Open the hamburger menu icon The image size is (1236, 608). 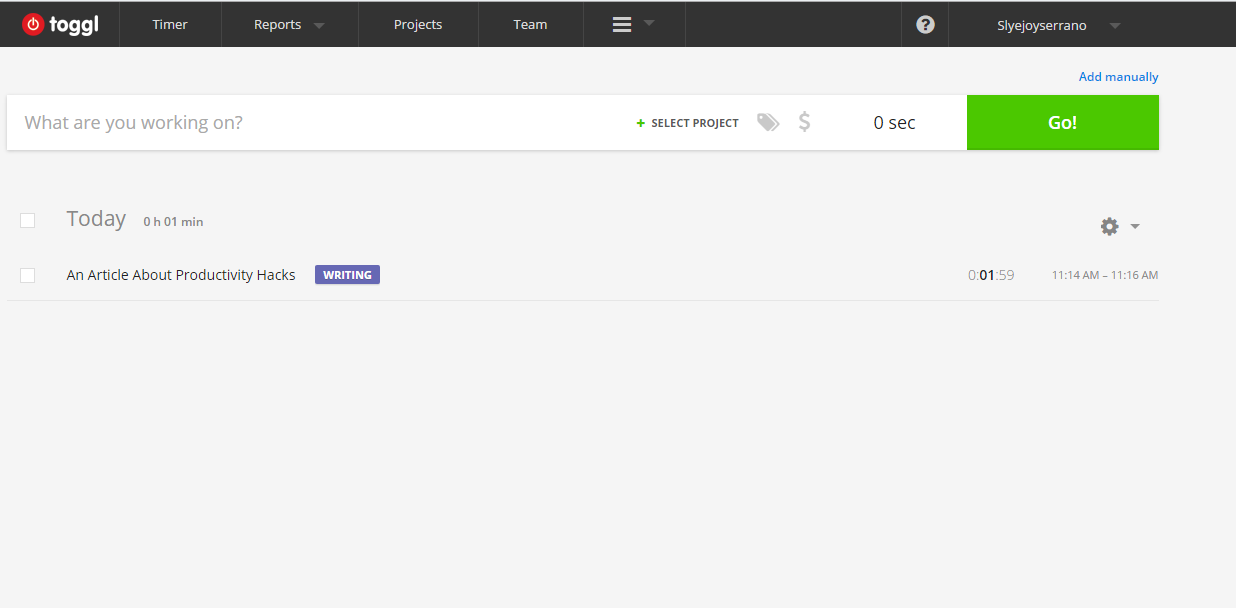[x=622, y=24]
